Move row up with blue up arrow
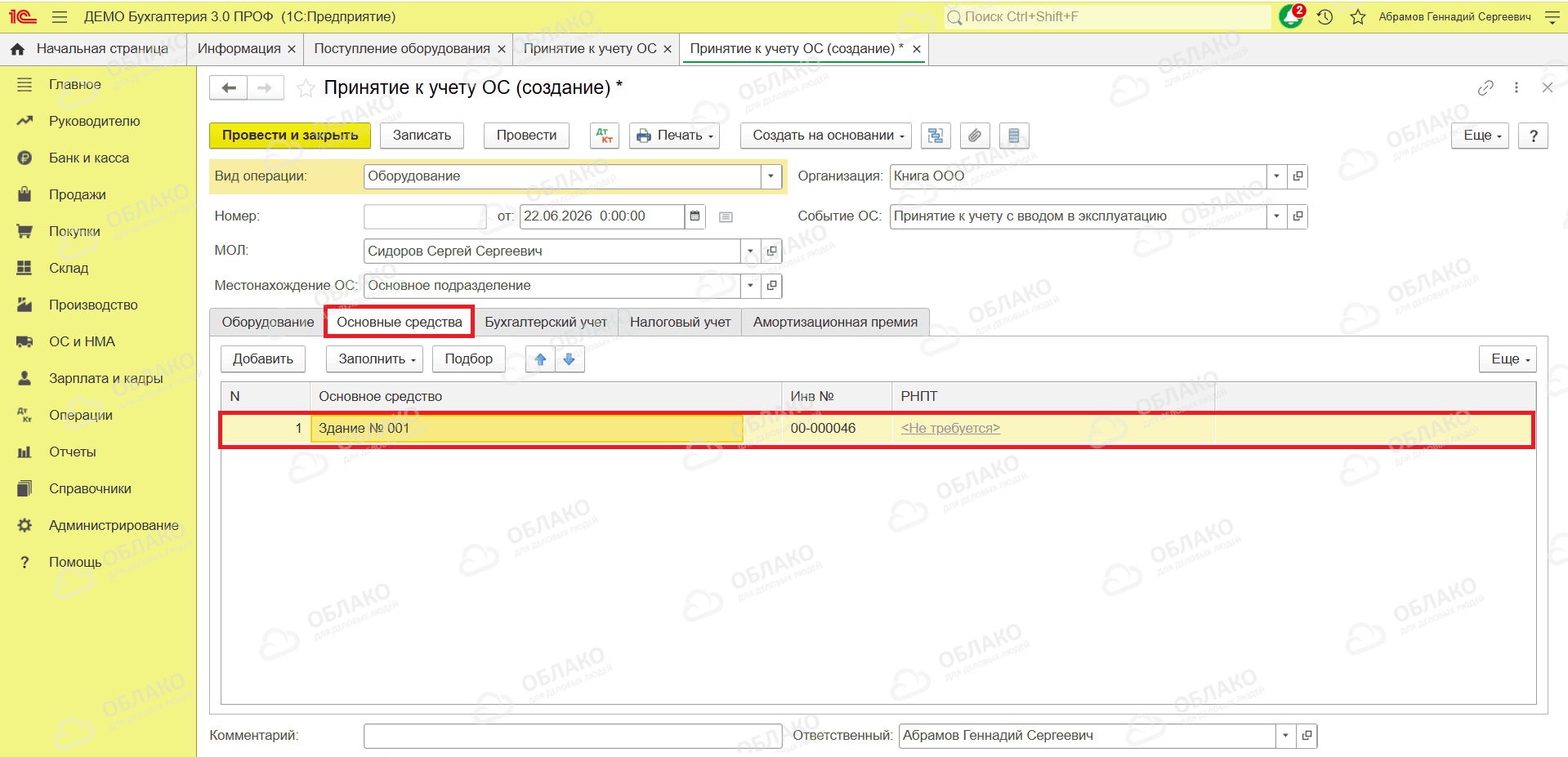The image size is (1568, 757). [x=540, y=359]
